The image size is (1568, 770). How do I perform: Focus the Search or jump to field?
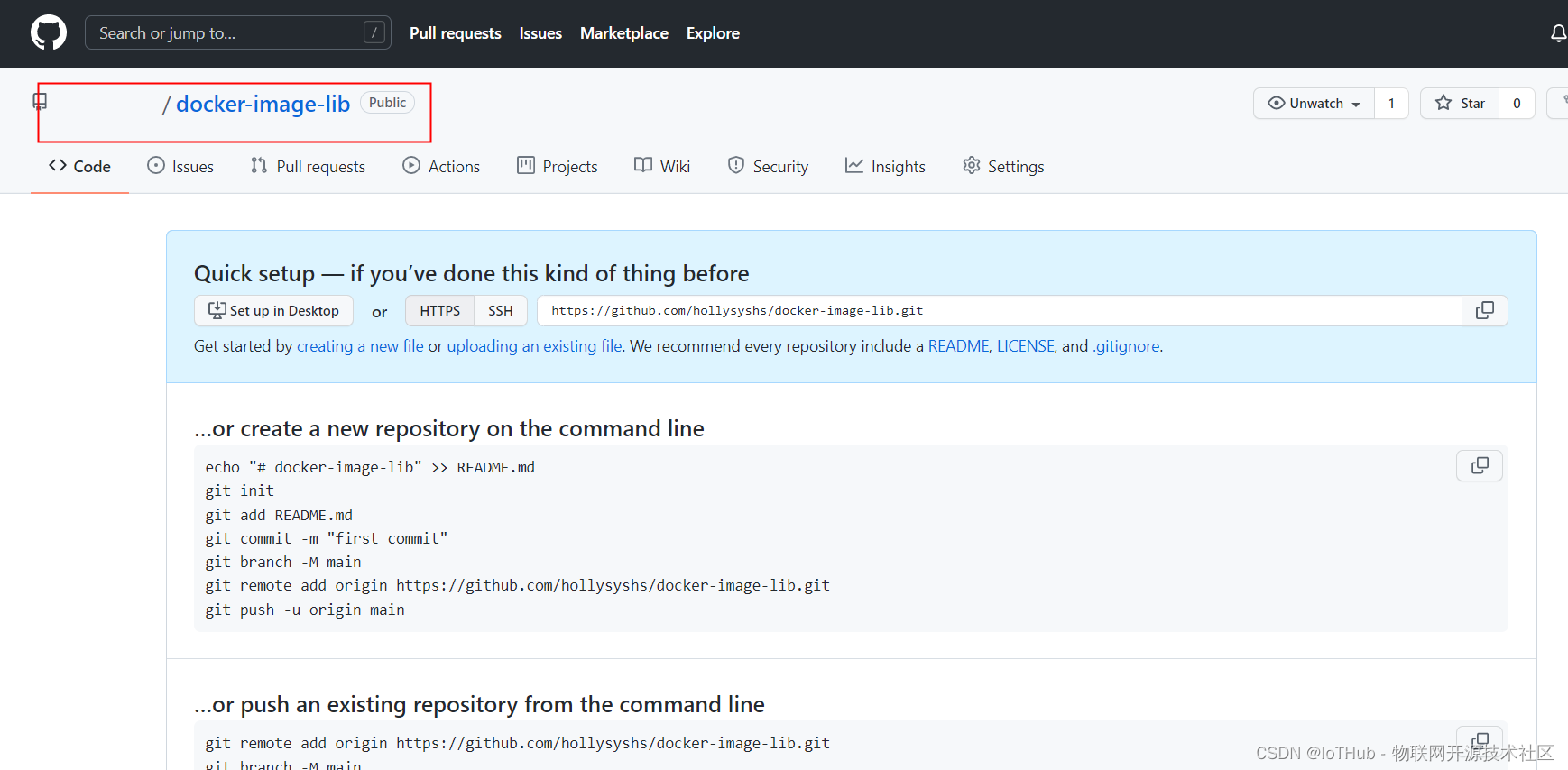point(238,32)
